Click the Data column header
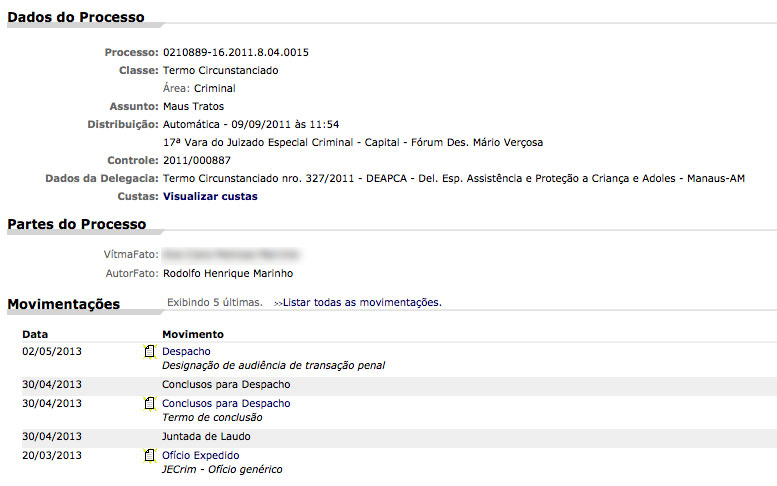This screenshot has width=777, height=486. point(35,334)
